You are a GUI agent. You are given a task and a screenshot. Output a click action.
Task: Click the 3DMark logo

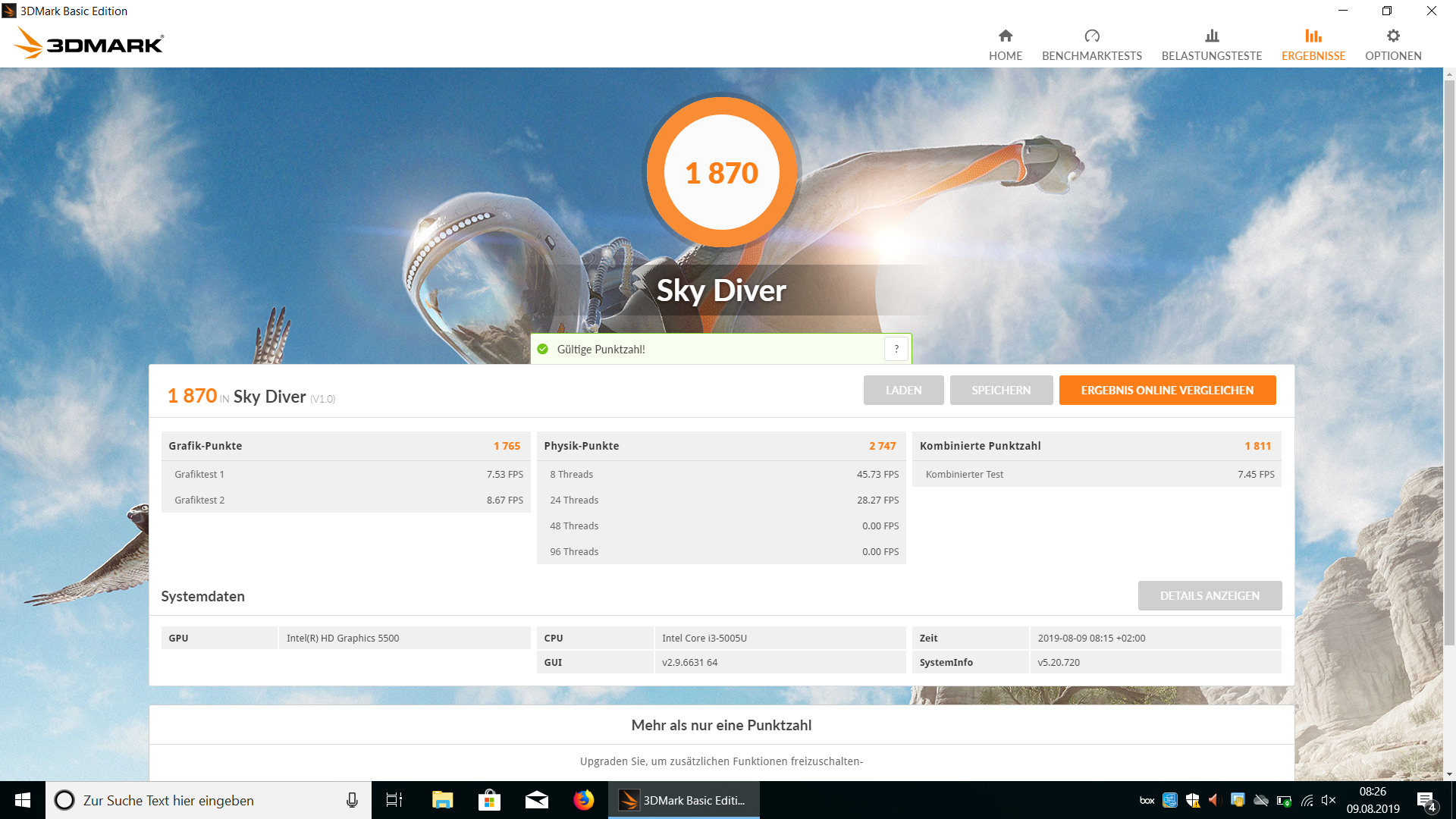pyautogui.click(x=89, y=43)
